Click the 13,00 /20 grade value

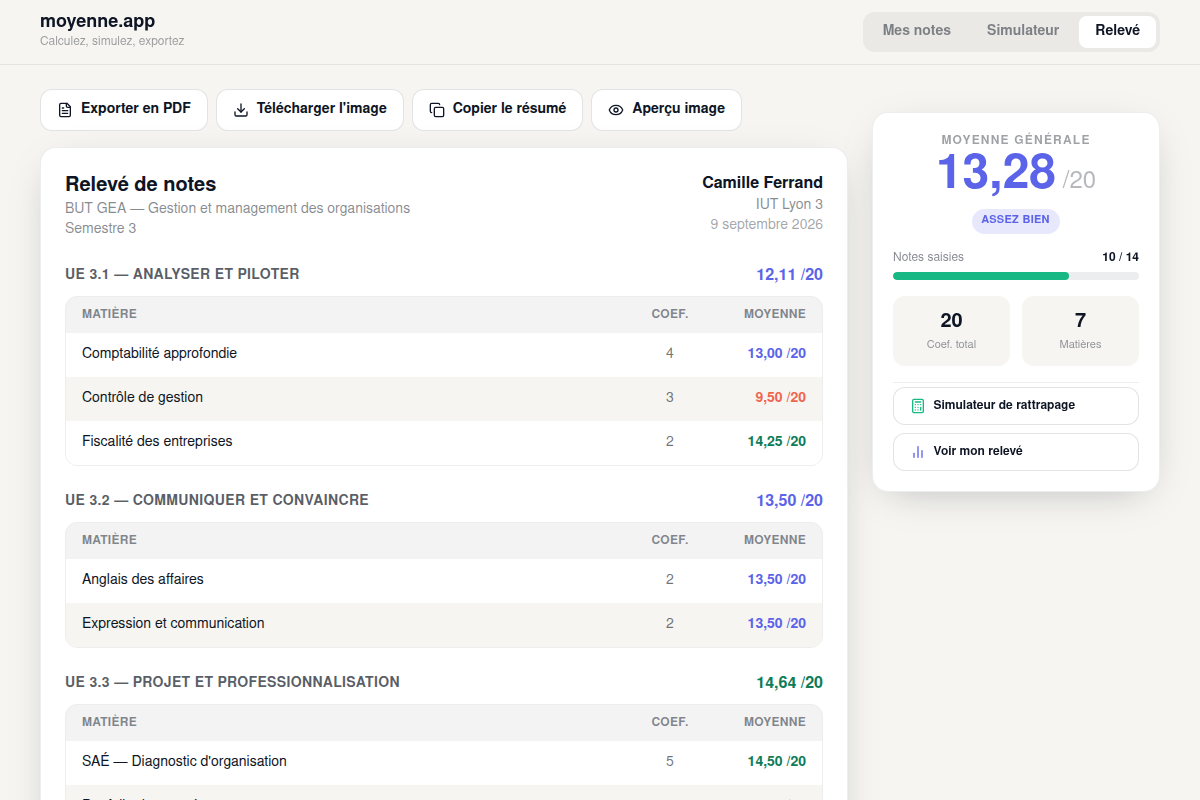(777, 354)
